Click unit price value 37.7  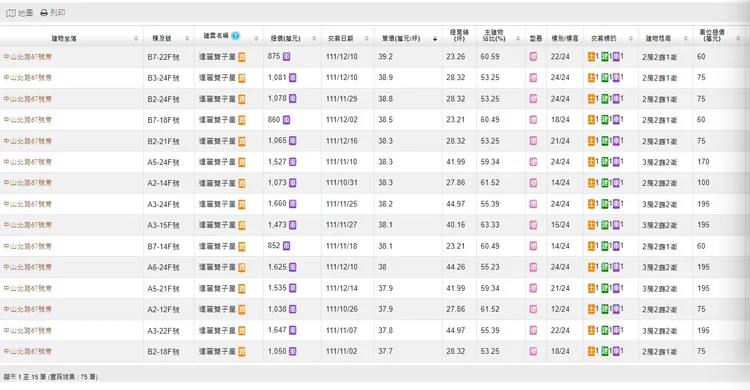tap(385, 351)
